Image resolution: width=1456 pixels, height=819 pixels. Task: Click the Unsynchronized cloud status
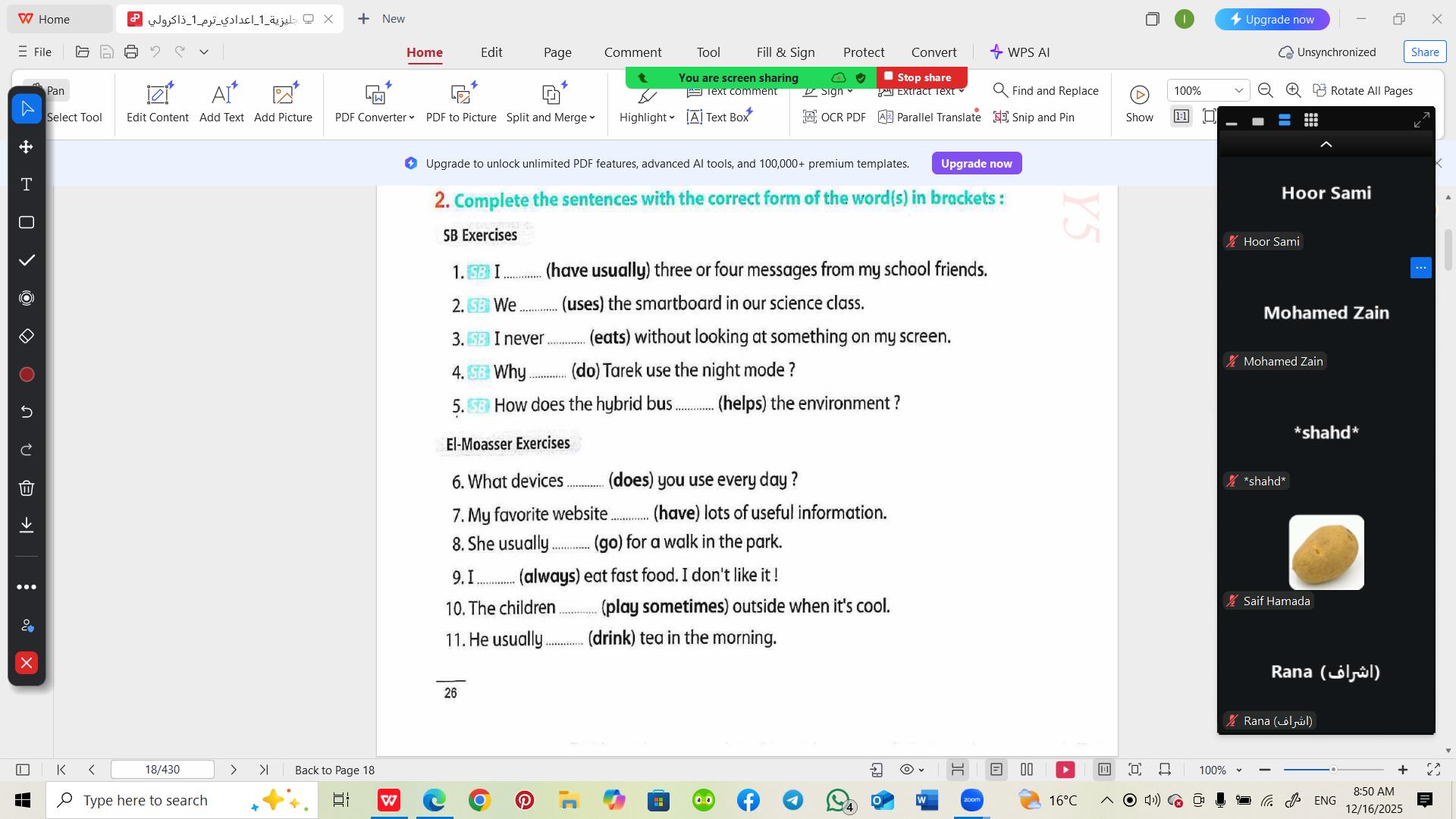click(x=1327, y=52)
